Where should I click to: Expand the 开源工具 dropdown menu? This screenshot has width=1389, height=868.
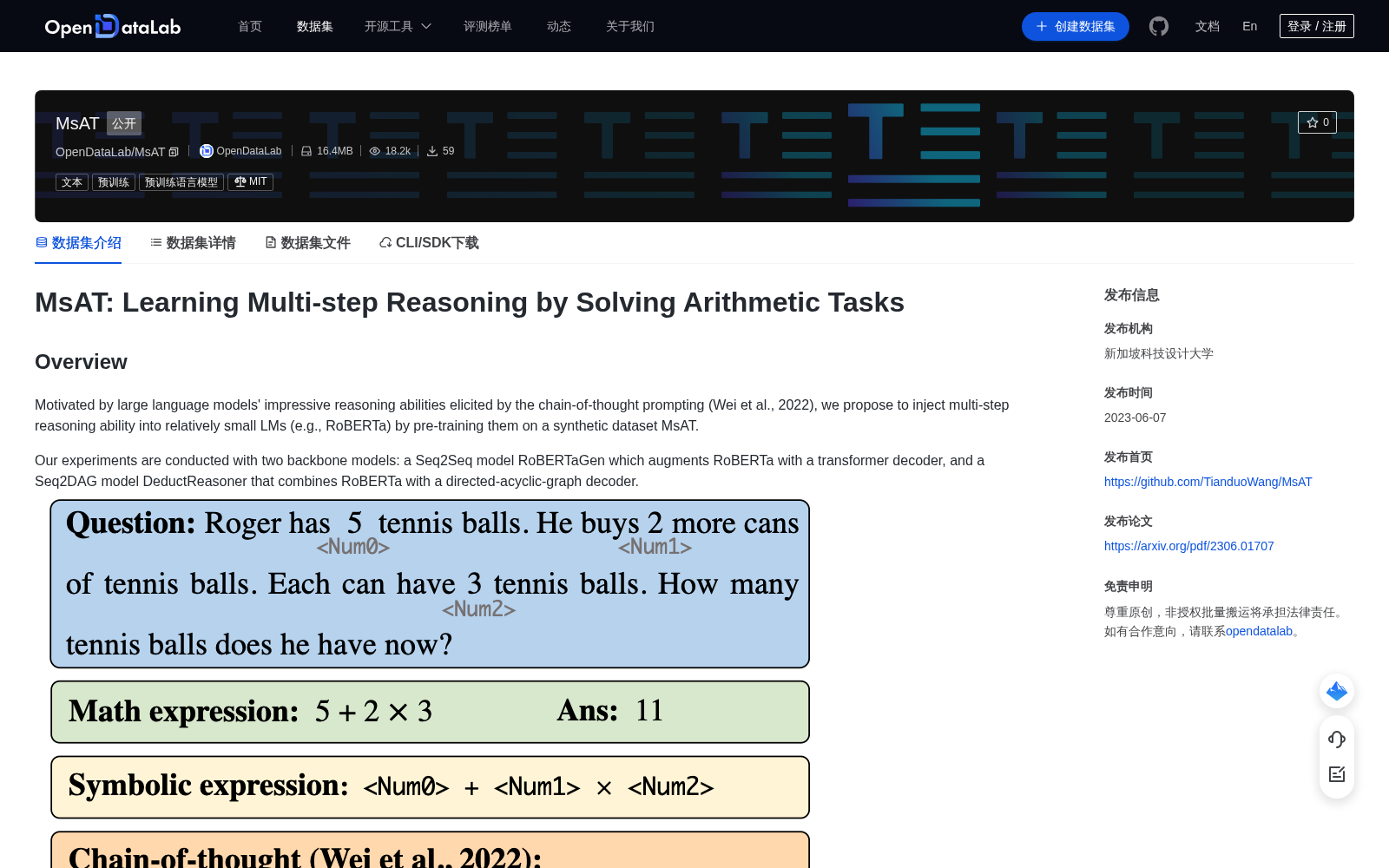(398, 26)
